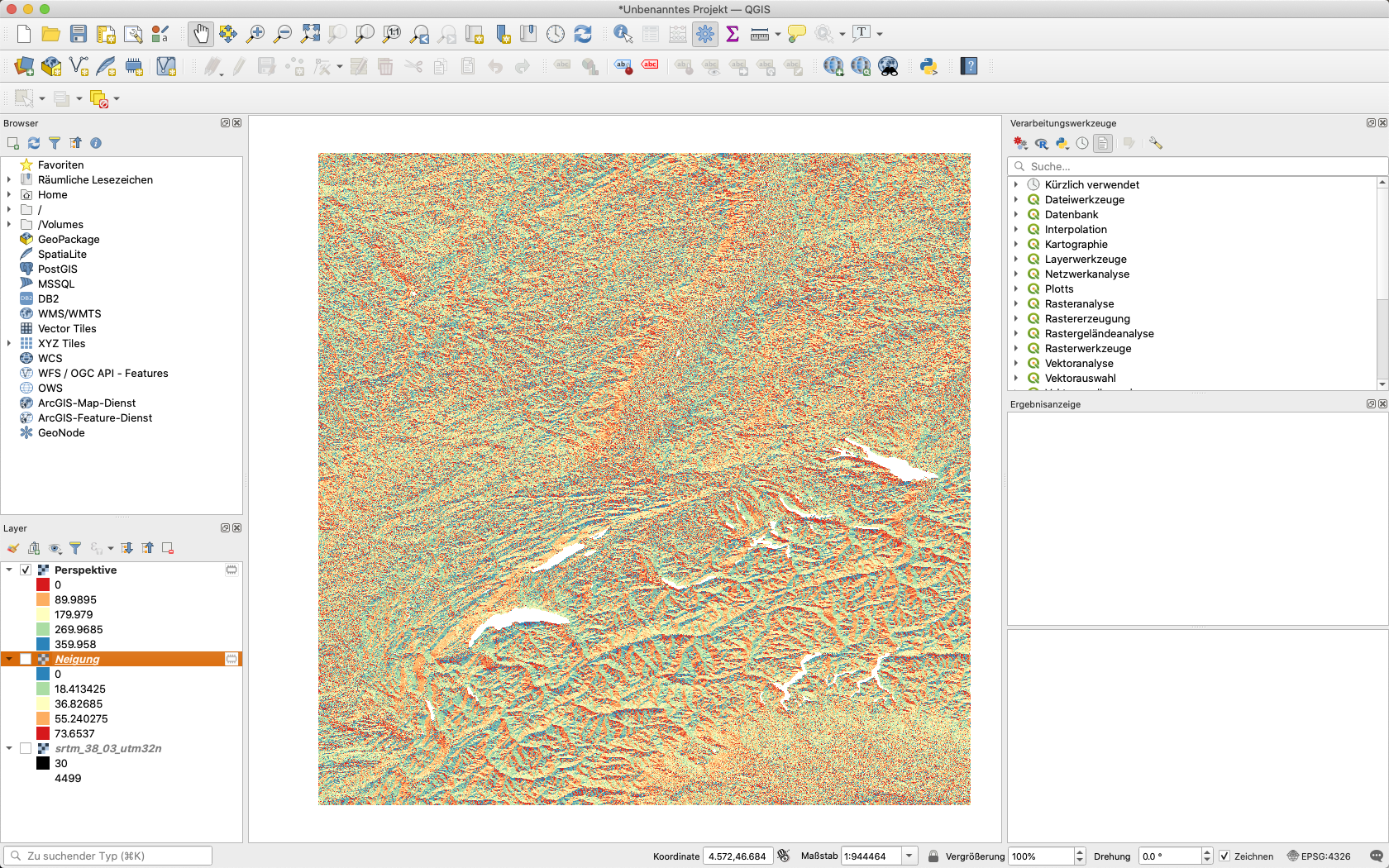Select the Pan Map hand tool
This screenshot has width=1389, height=868.
(x=201, y=34)
